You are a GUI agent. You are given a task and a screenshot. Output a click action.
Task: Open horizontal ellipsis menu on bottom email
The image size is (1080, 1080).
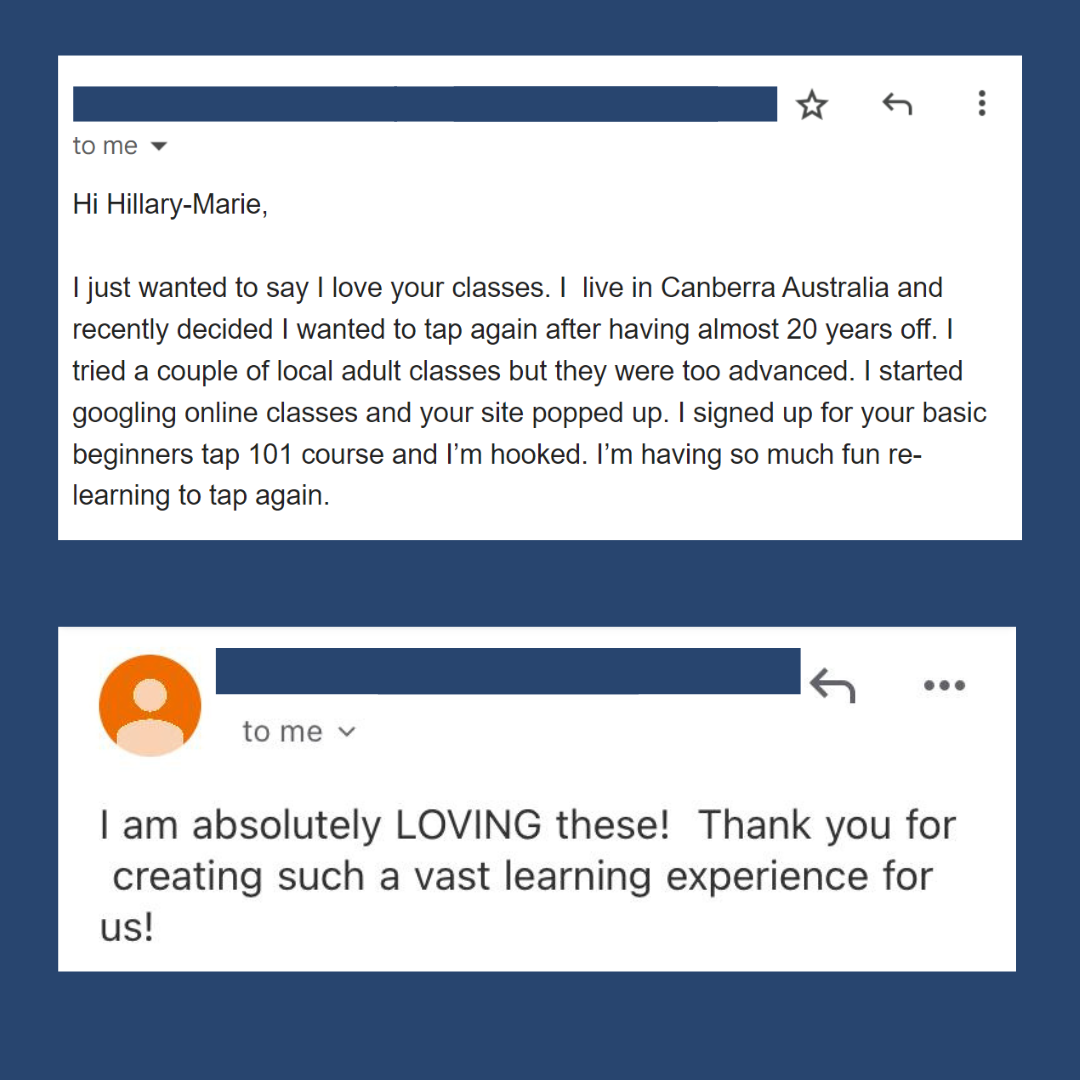pyautogui.click(x=944, y=686)
